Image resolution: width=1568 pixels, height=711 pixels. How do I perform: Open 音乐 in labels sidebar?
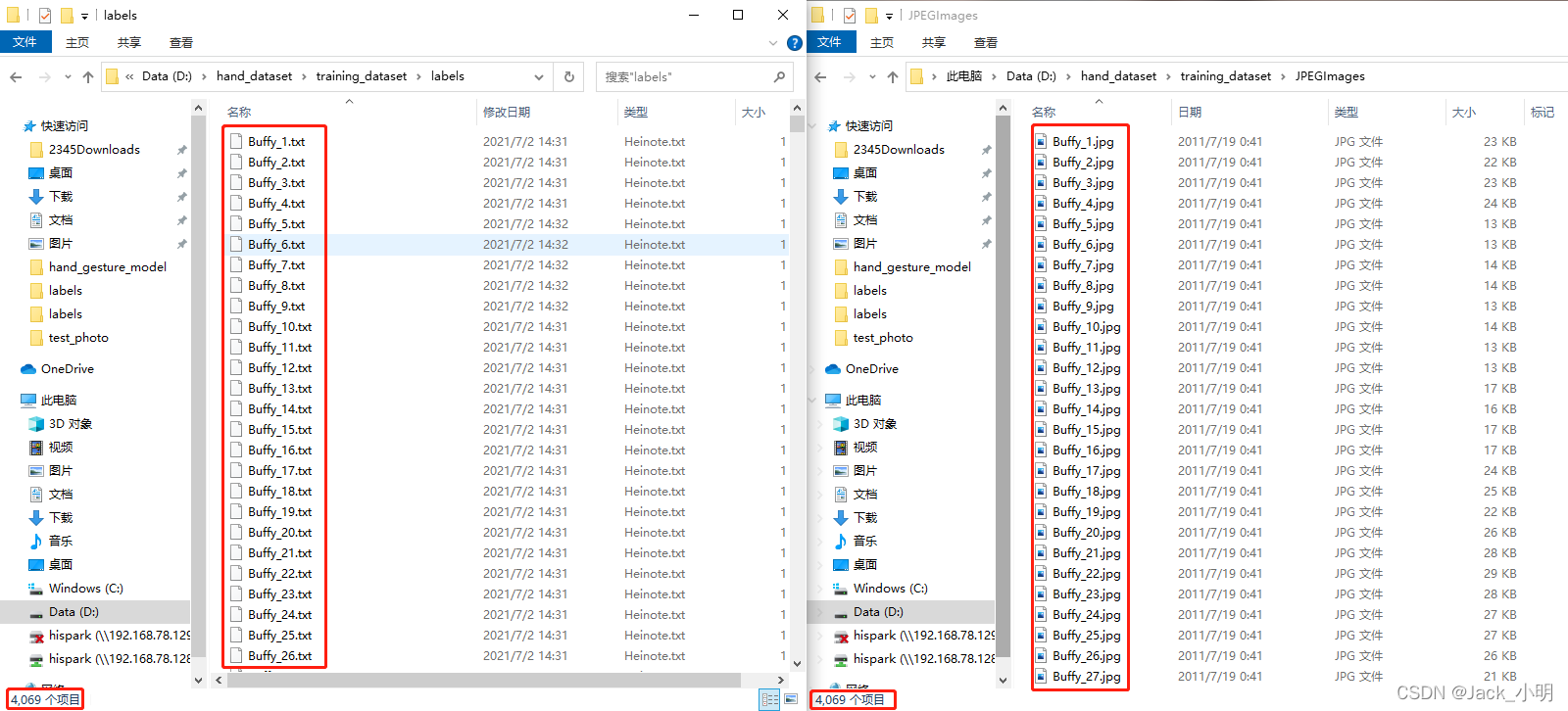pos(61,541)
